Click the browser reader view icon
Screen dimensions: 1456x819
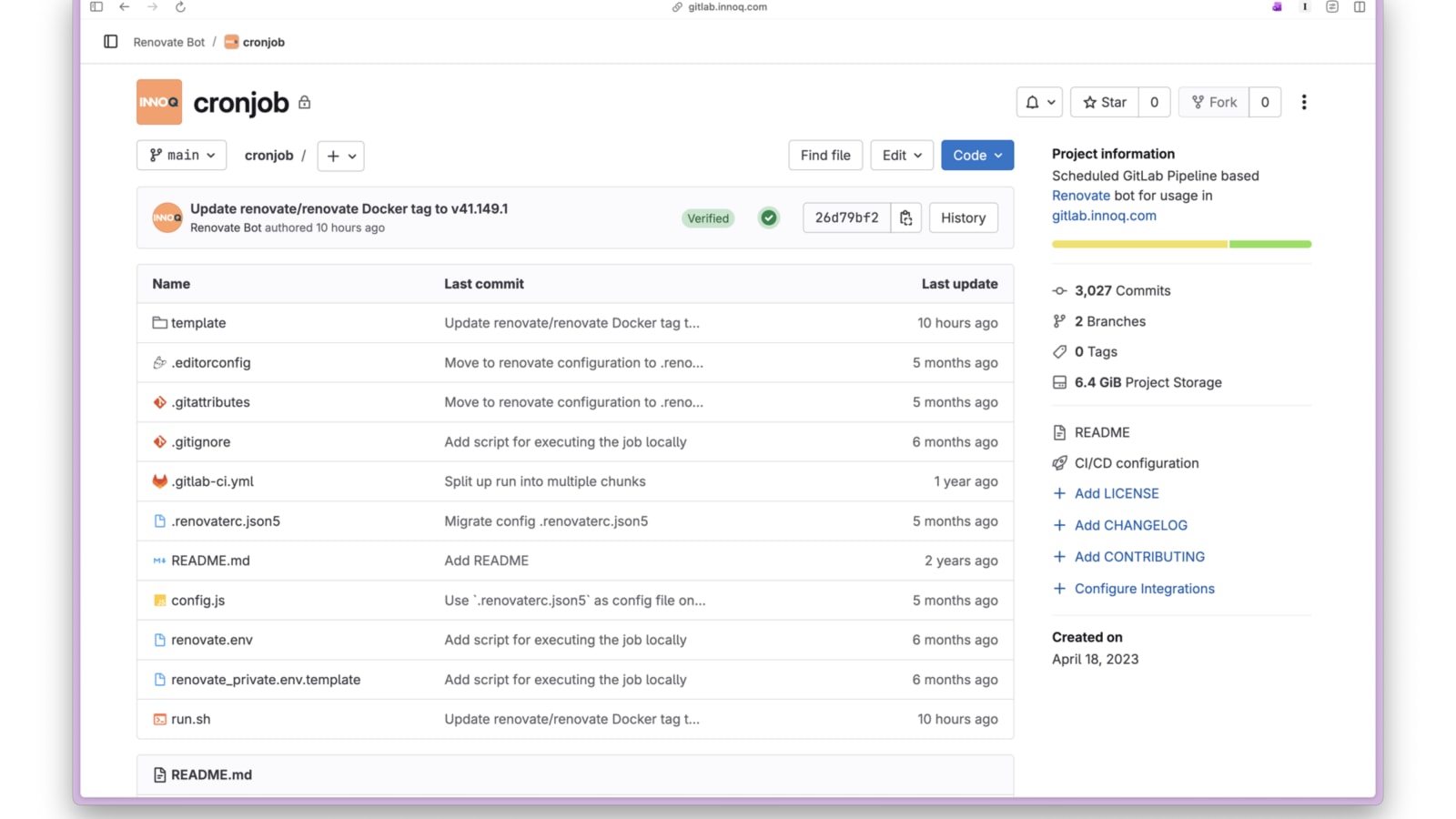pyautogui.click(x=1332, y=7)
